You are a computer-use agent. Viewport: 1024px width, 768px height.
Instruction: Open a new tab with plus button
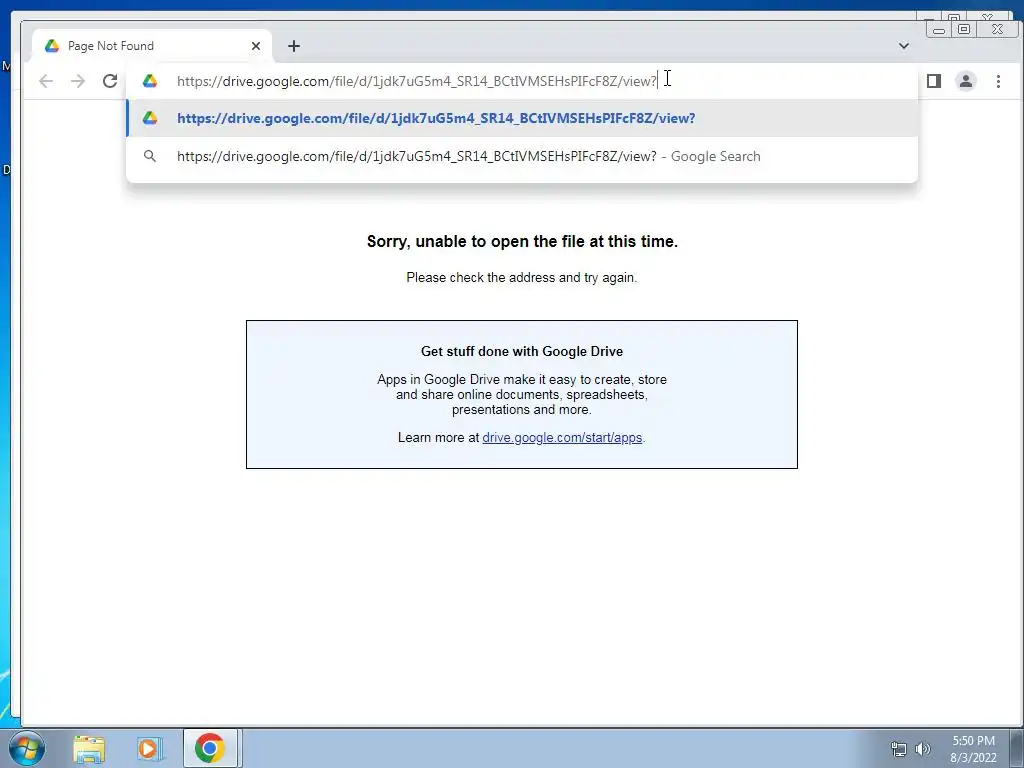tap(294, 46)
